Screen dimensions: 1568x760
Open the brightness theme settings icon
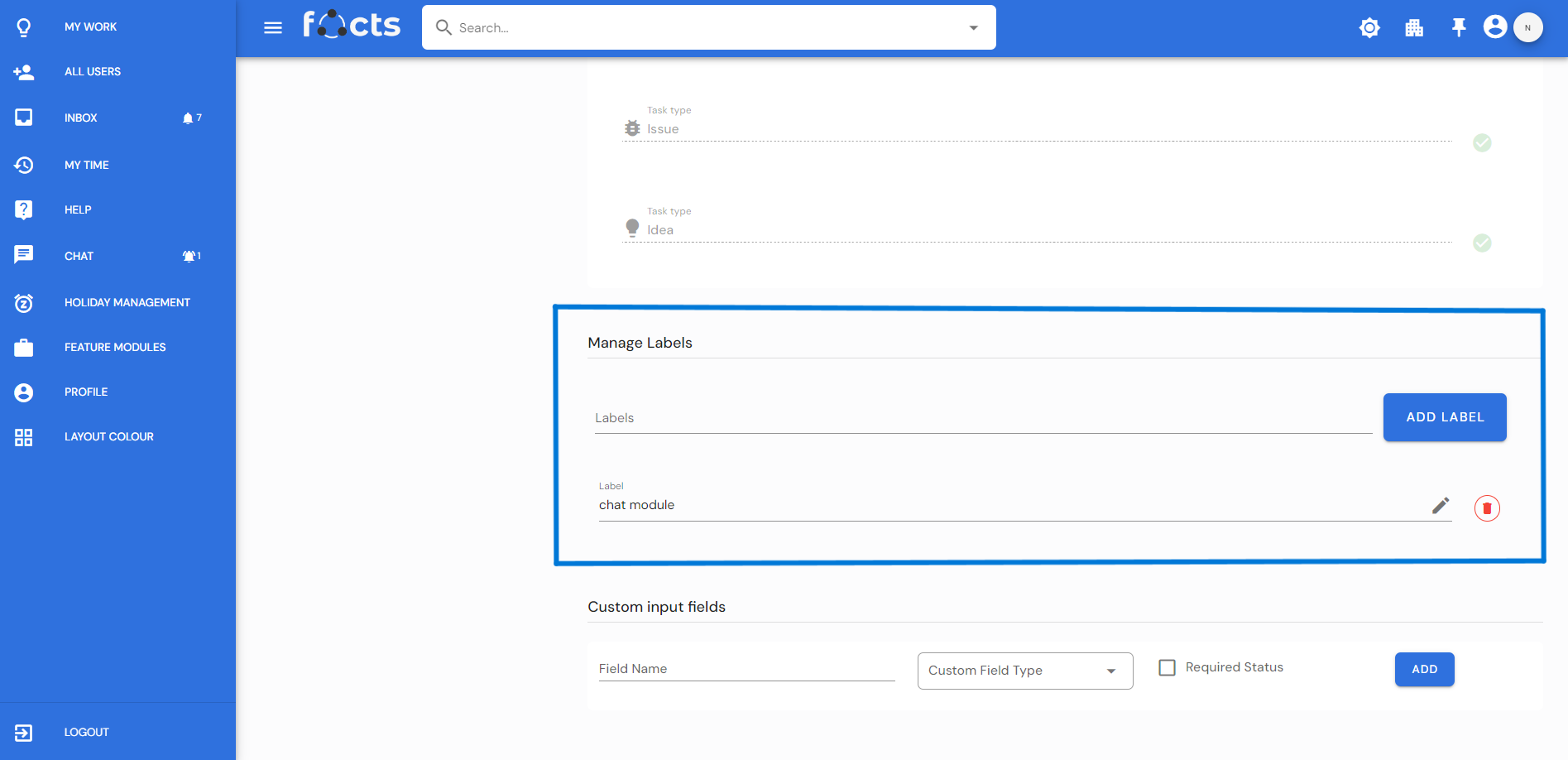(x=1369, y=28)
